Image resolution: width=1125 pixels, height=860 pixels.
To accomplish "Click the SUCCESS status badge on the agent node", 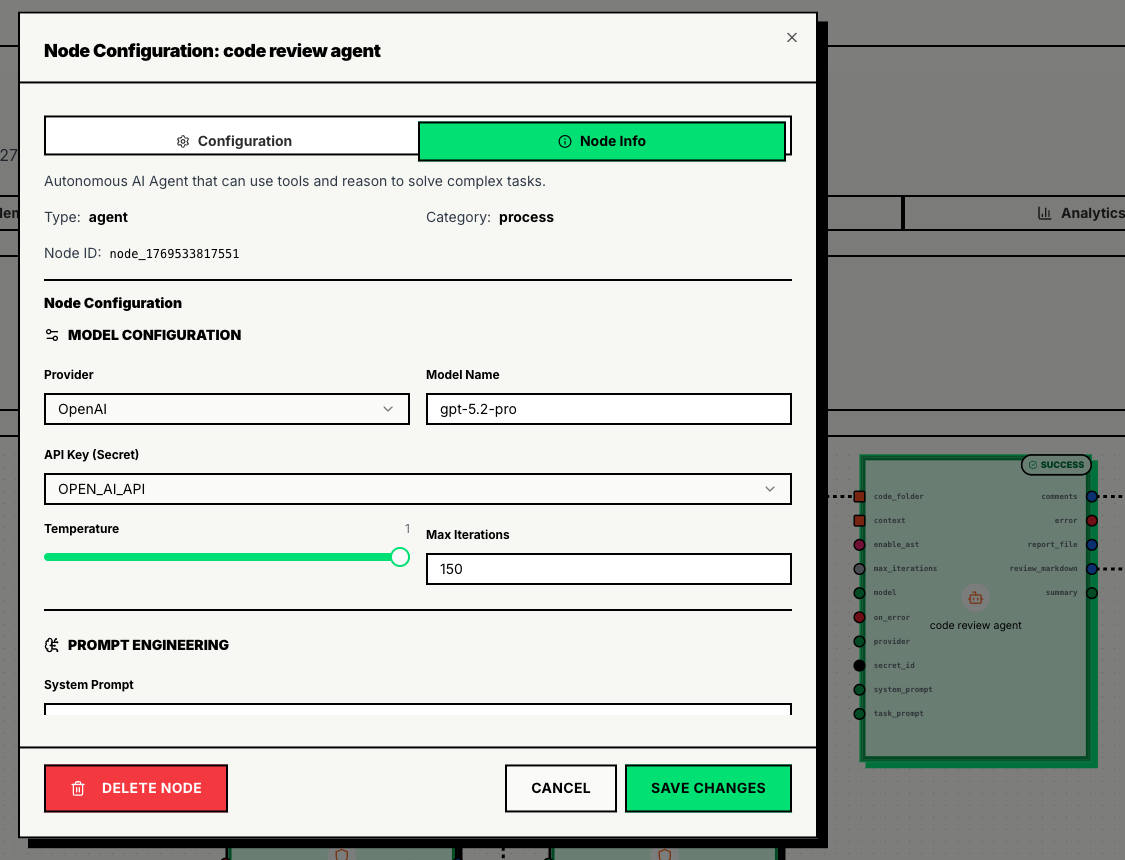I will 1056,464.
